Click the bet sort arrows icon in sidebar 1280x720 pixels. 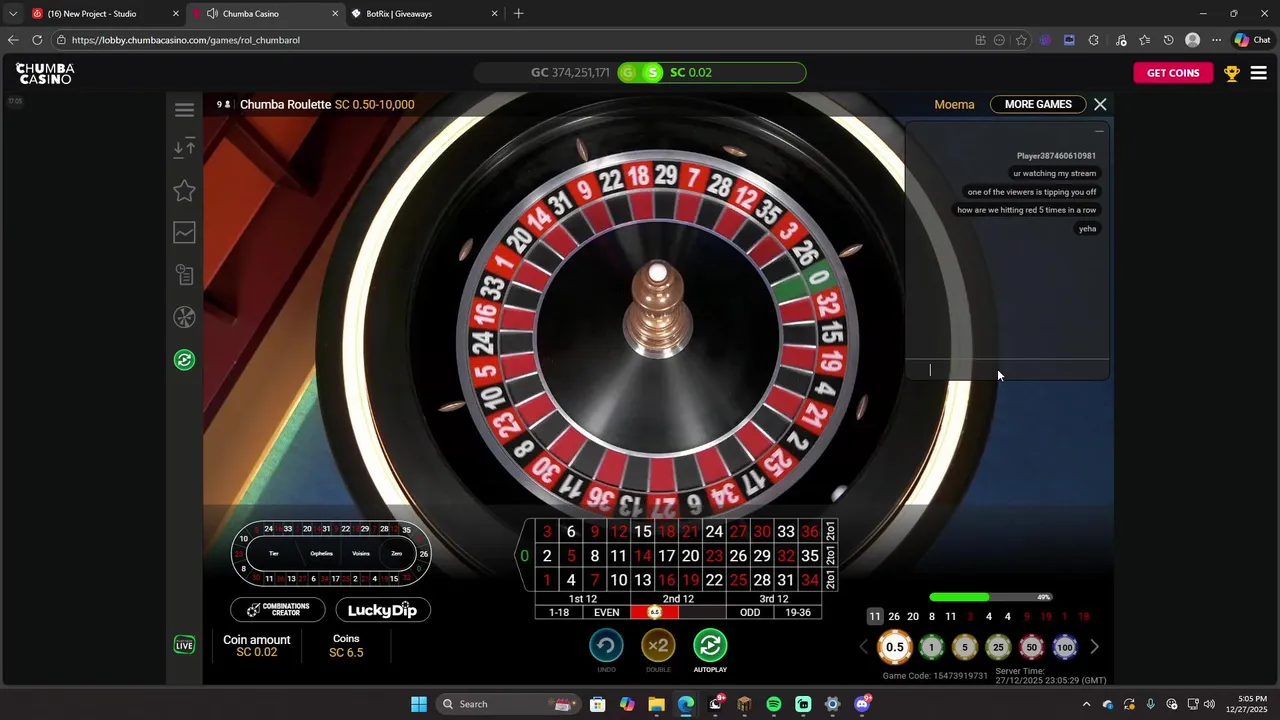pos(184,149)
